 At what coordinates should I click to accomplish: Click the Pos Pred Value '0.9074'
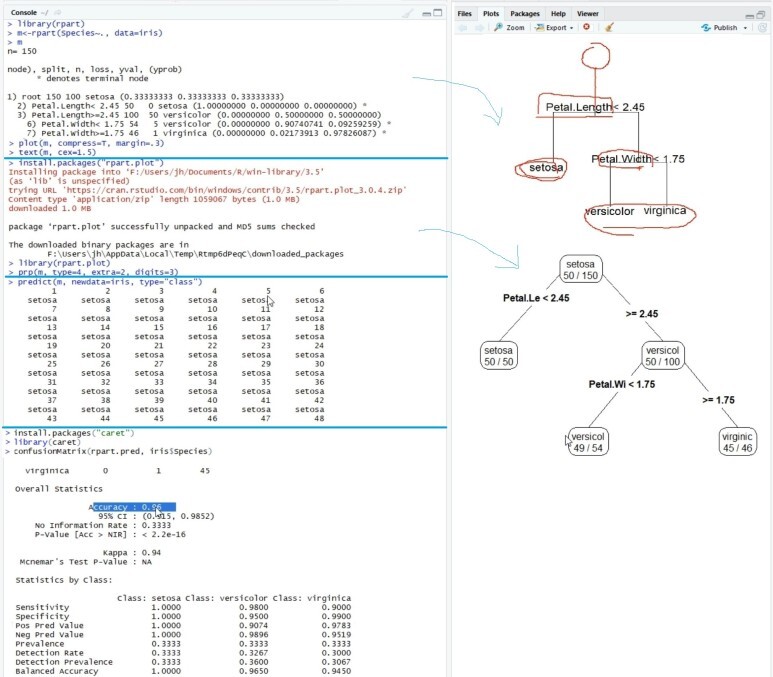tap(253, 626)
